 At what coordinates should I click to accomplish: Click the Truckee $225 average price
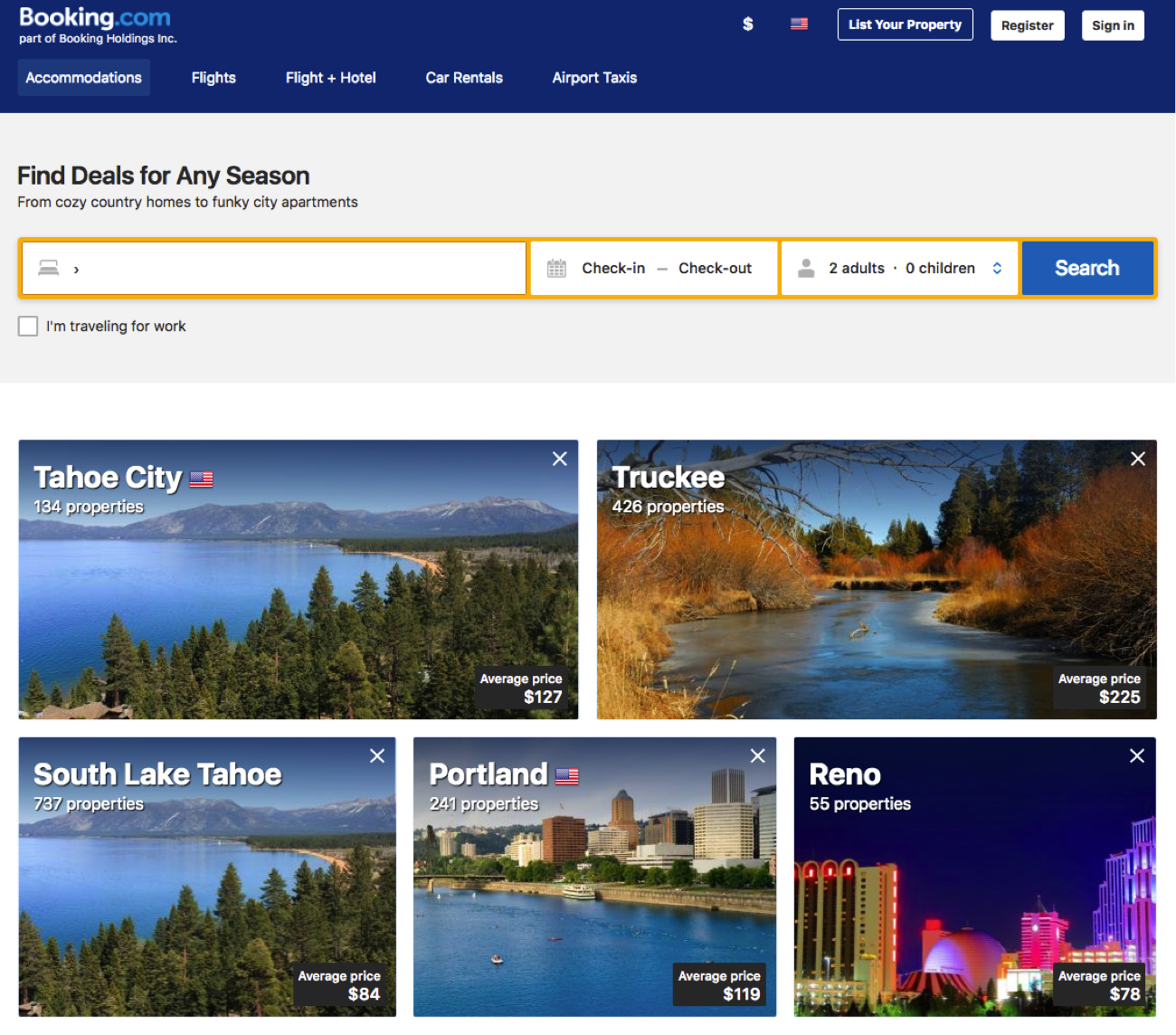coord(1099,688)
